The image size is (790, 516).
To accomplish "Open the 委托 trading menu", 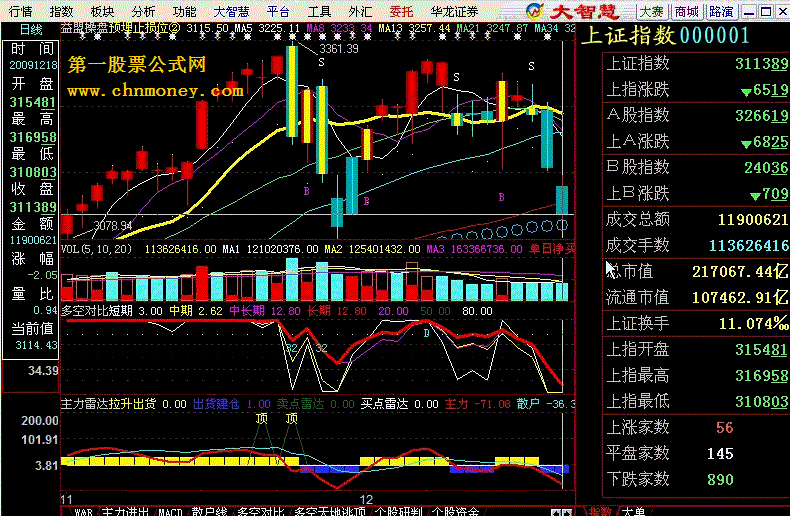I will 402,11.
